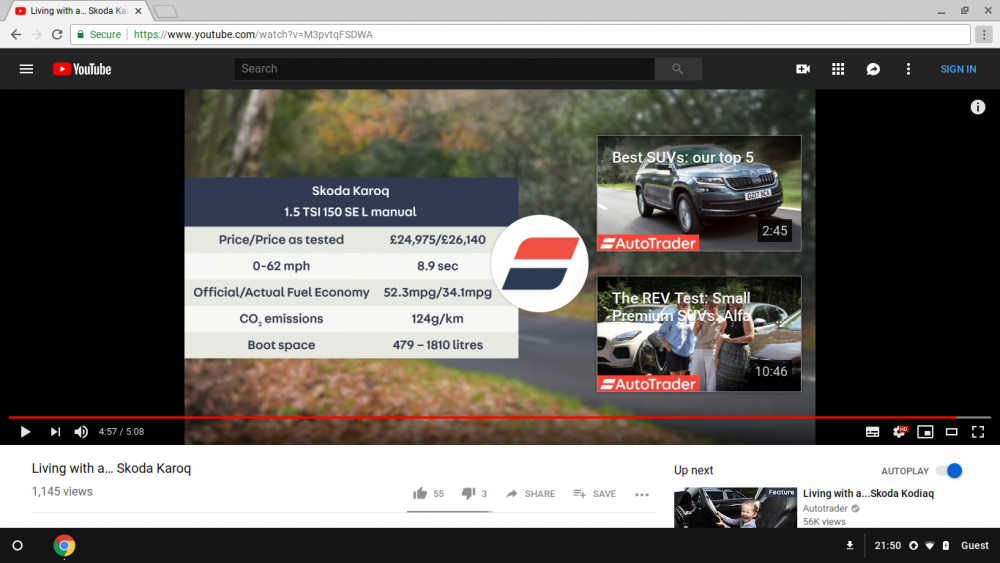Click the search magnifier button

pos(677,69)
